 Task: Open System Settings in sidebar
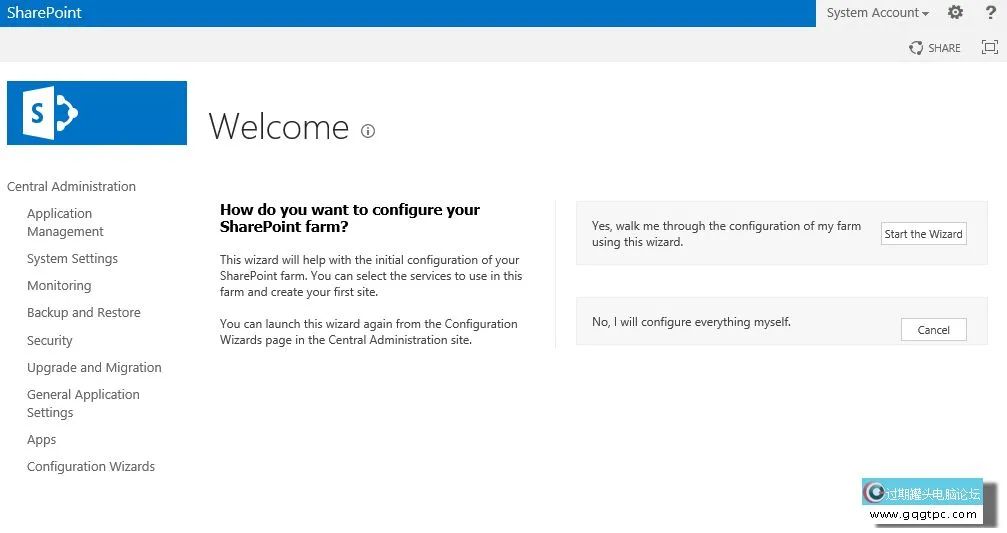(72, 258)
